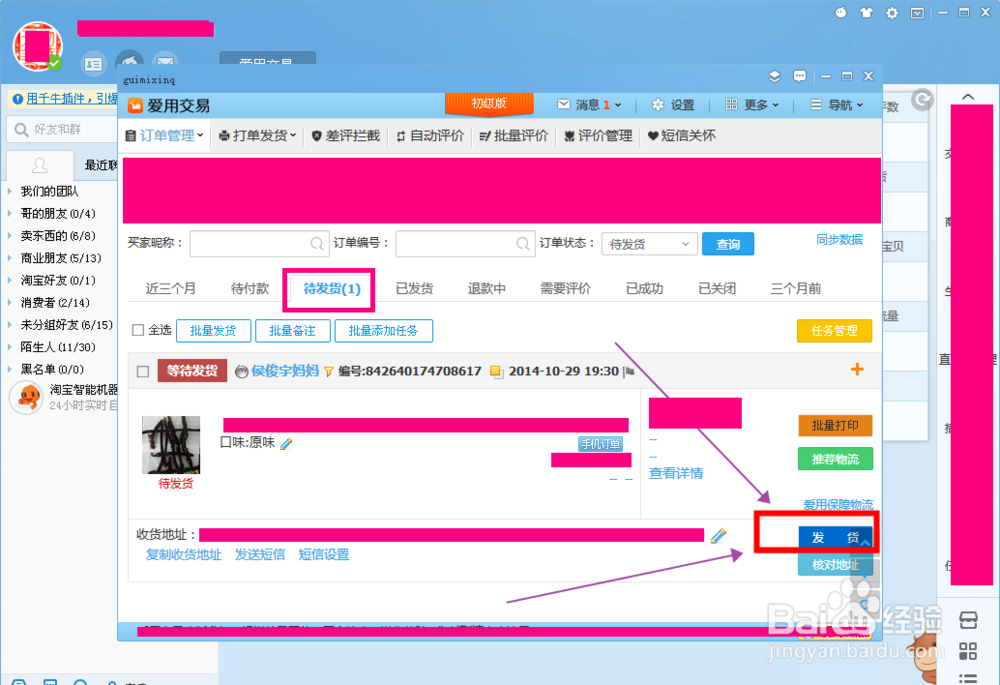The image size is (1000, 685).
Task: Edit the 口味:原味 flavor note pencil
Action: 286,443
